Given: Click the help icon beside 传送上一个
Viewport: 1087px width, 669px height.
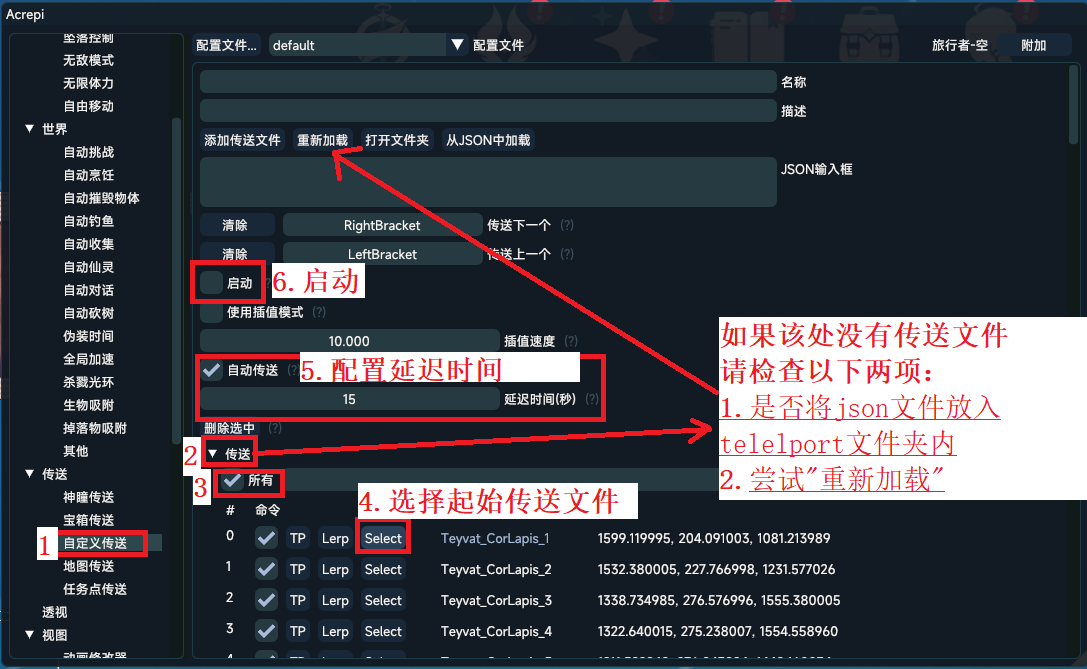Looking at the screenshot, I should click(567, 253).
